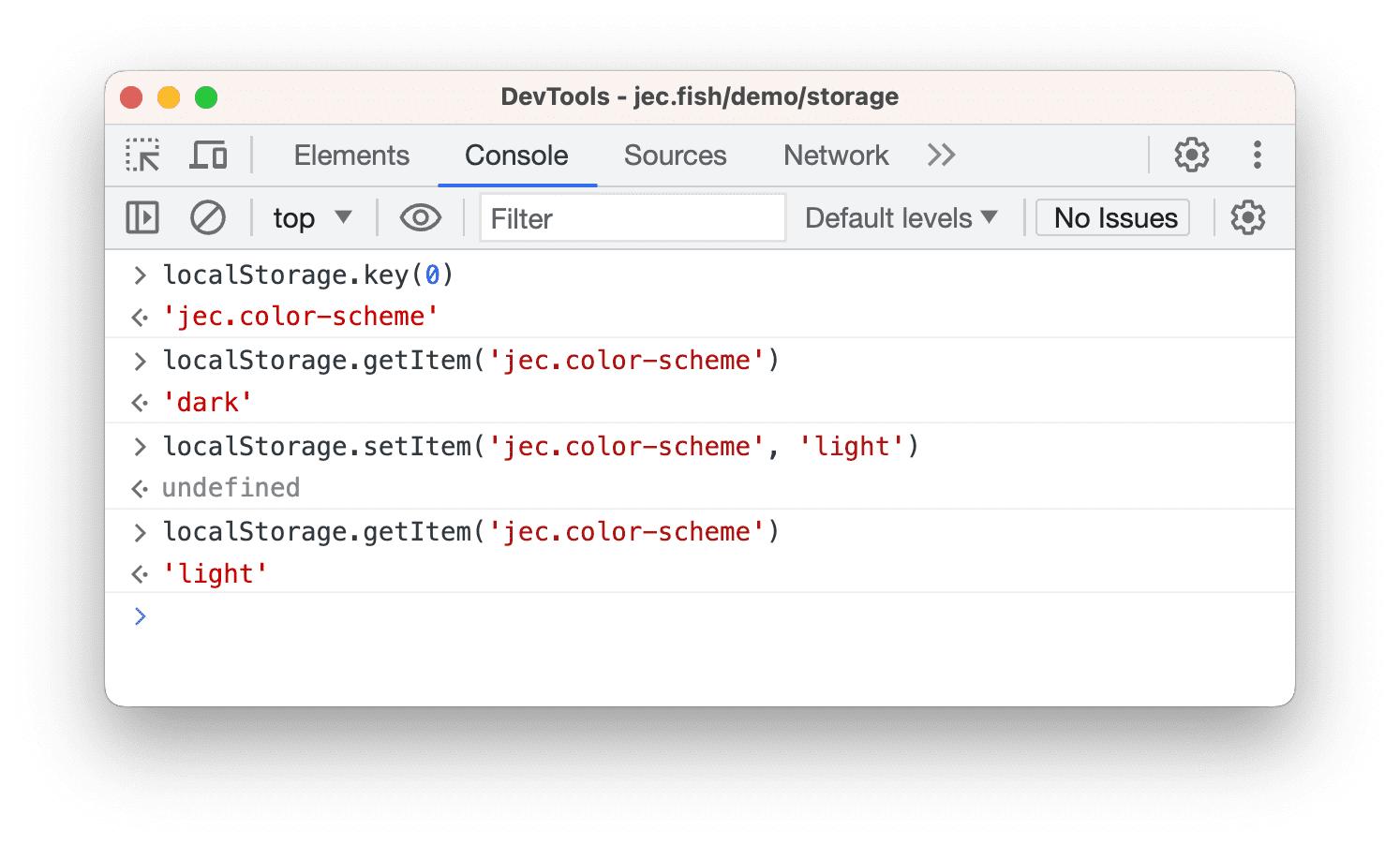Open the No Issues panel
The image size is (1400, 845).
pos(1111,217)
